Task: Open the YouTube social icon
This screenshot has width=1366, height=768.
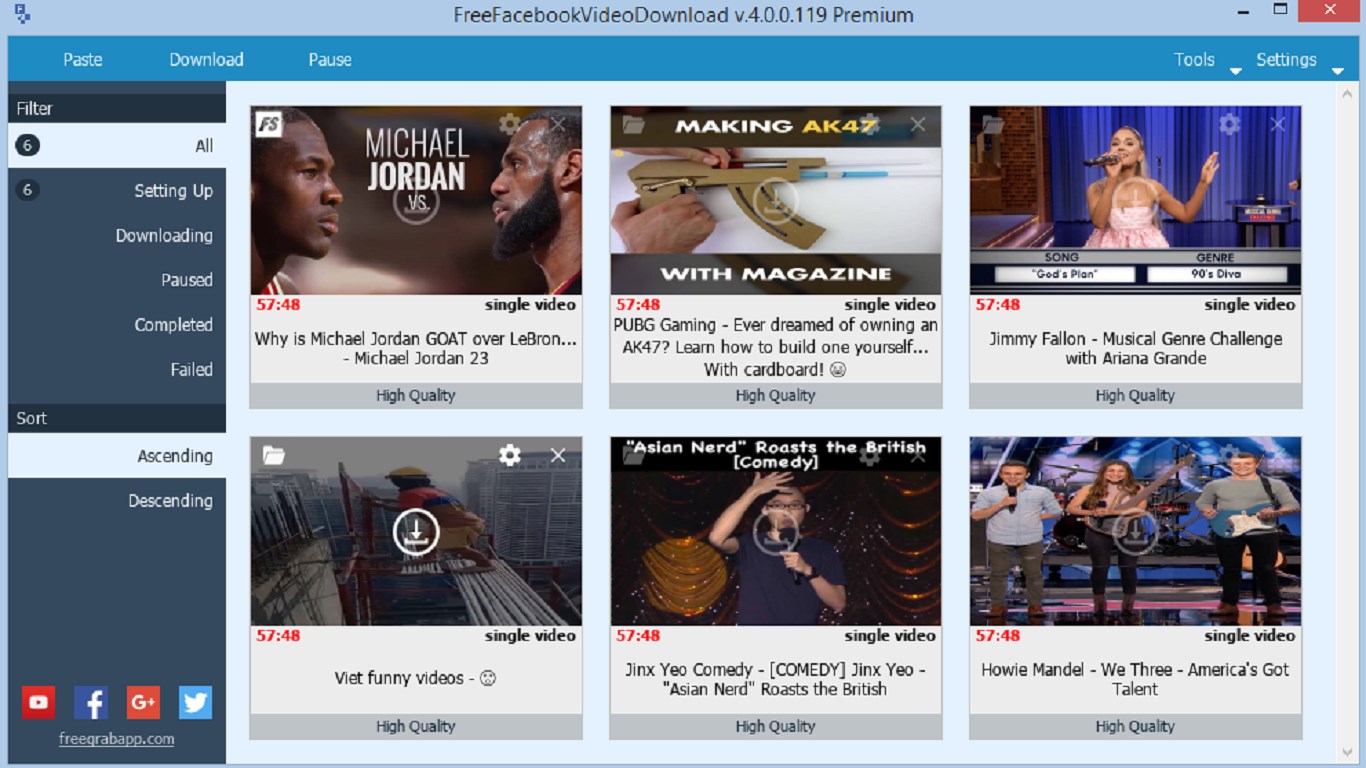Action: [38, 702]
